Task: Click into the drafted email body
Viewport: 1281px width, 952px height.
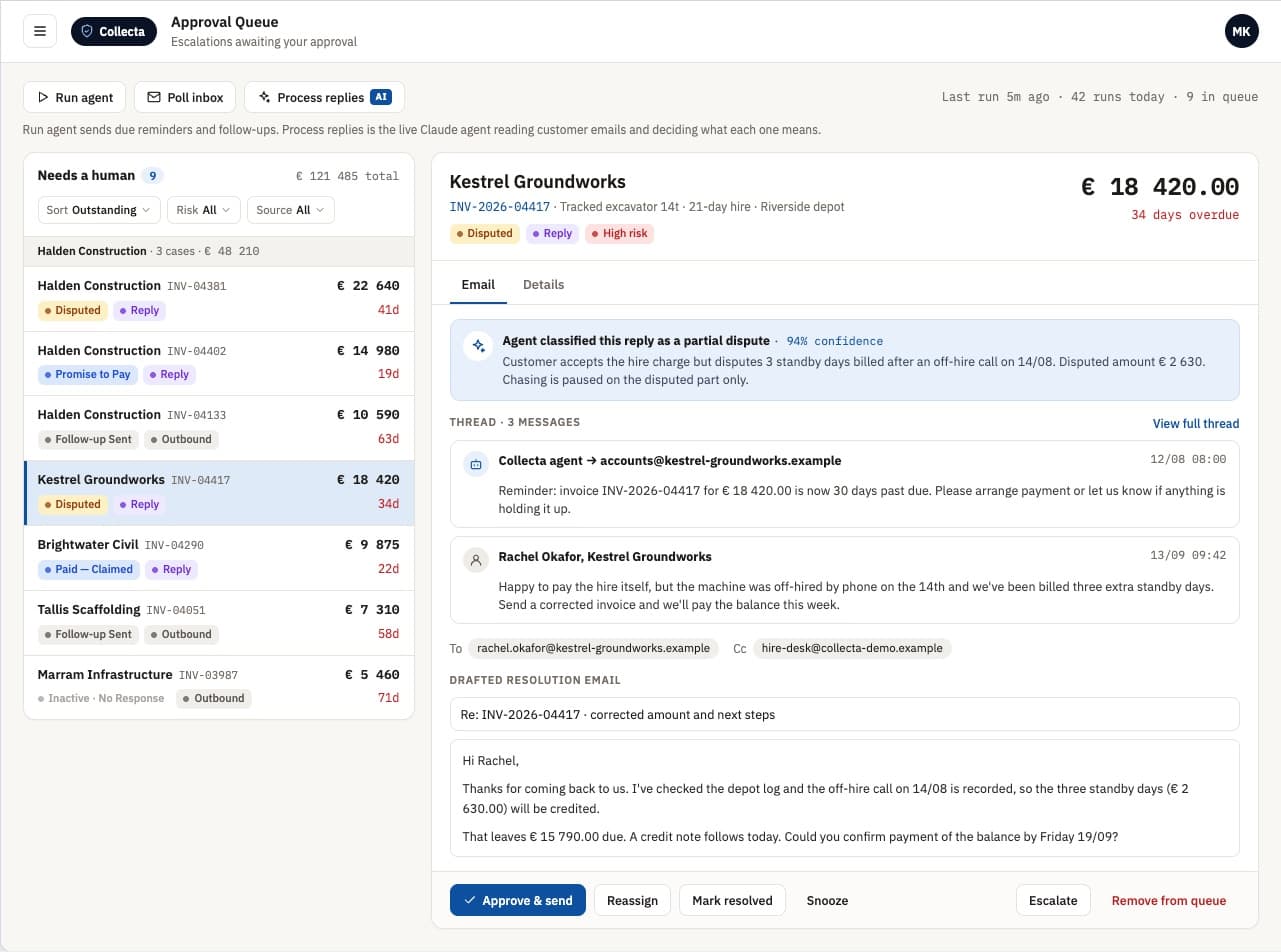Action: tap(844, 798)
